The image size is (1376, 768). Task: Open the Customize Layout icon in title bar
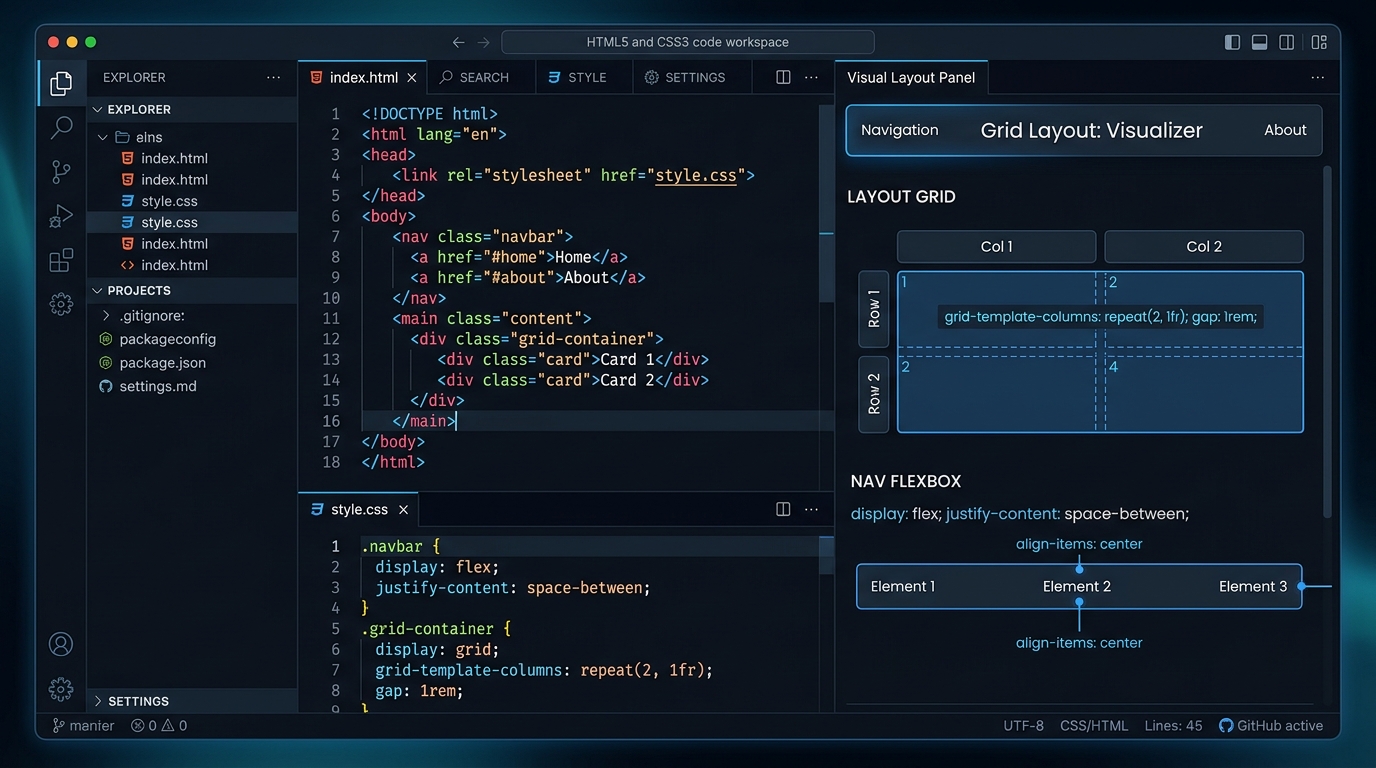click(1319, 42)
